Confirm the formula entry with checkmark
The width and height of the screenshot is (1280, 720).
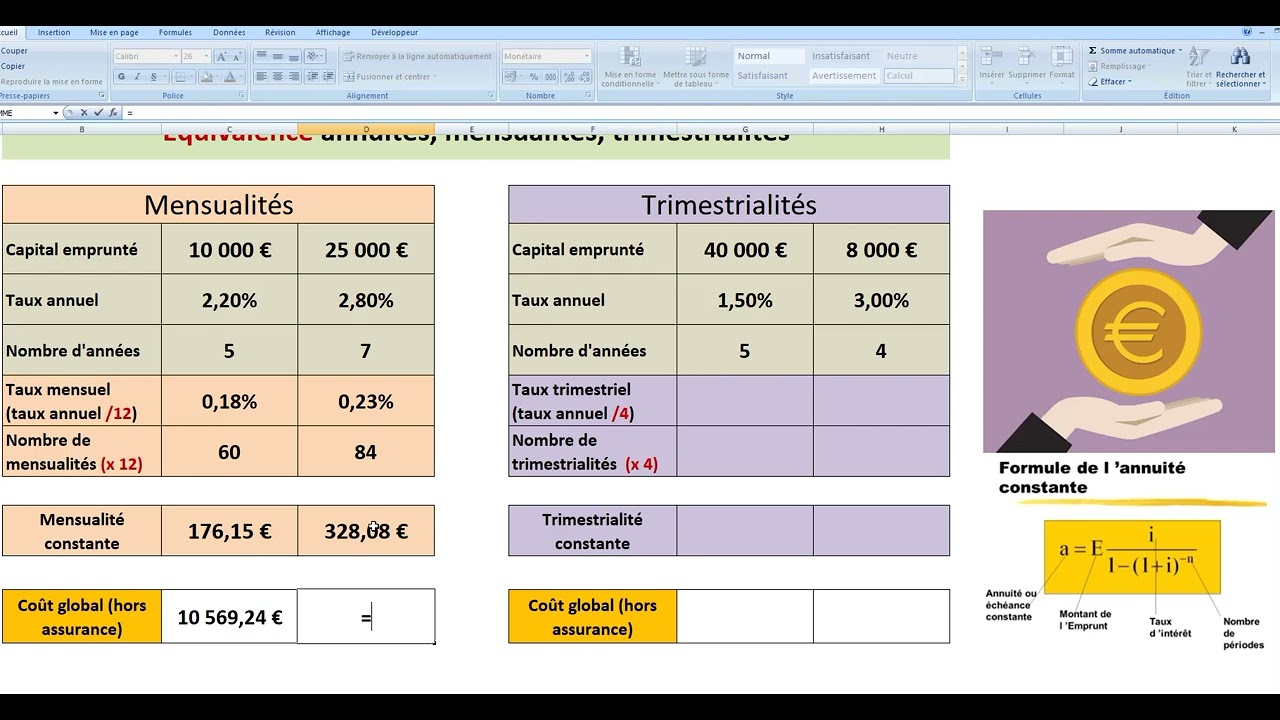98,113
